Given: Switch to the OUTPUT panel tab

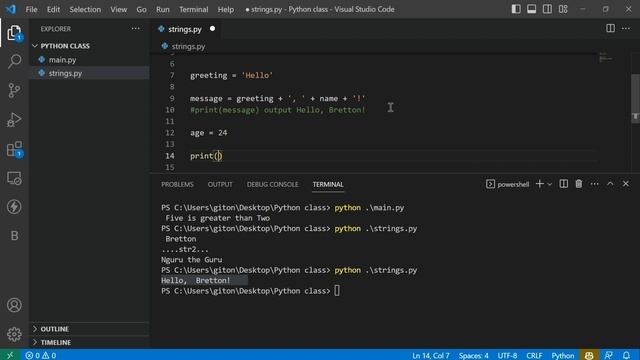Looking at the screenshot, I should 220,184.
